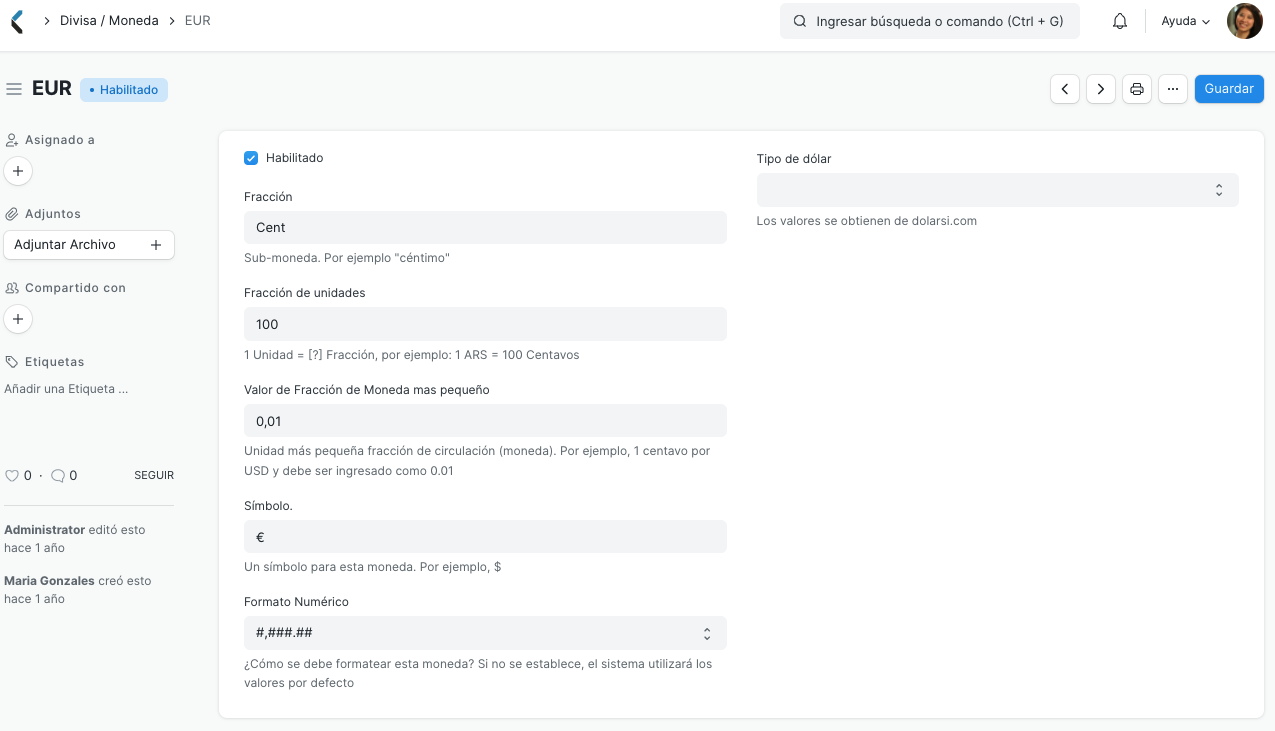
Task: Uncheck the Habilitado checkbox
Action: pyautogui.click(x=251, y=158)
